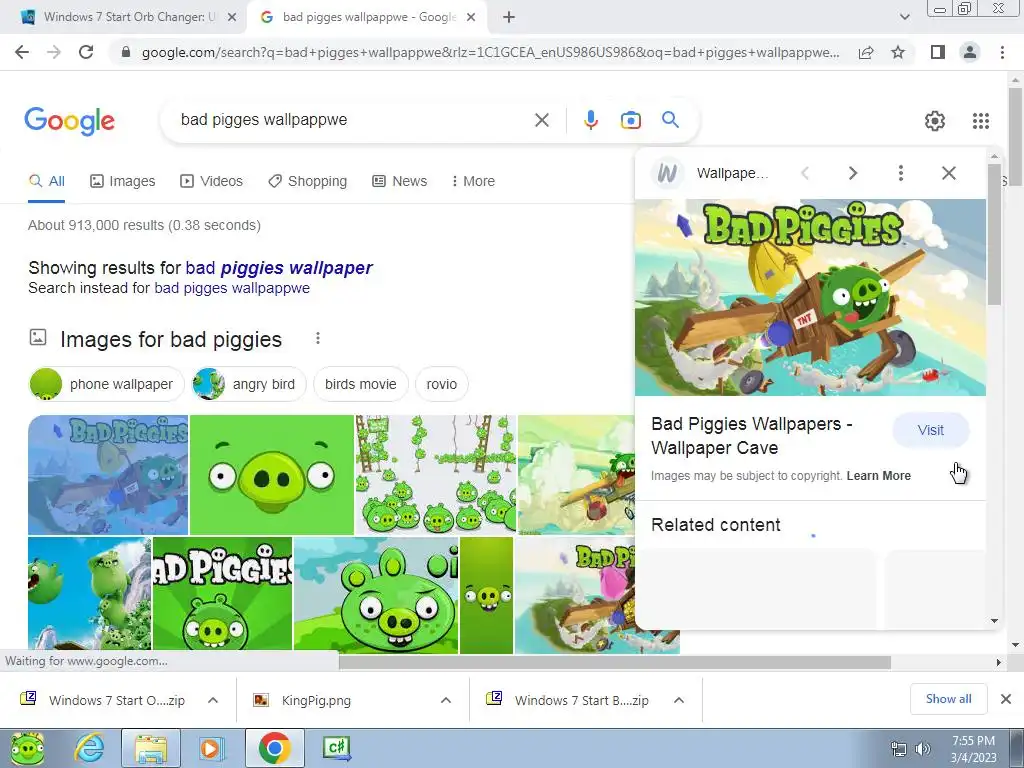Click the volume speaker tray icon
Image resolution: width=1024 pixels, height=768 pixels.
(923, 748)
